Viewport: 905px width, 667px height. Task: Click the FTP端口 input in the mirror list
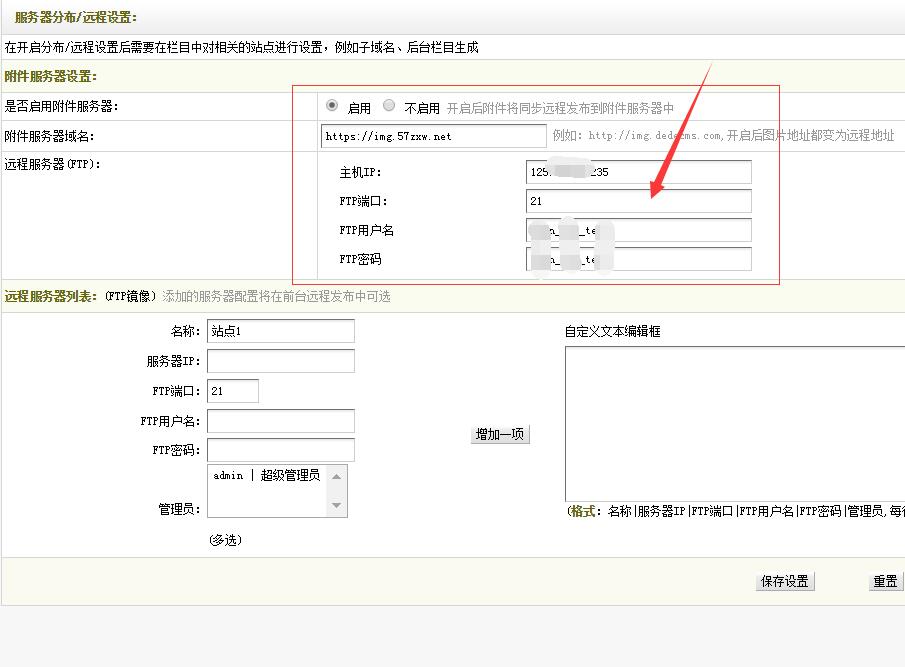(x=232, y=391)
